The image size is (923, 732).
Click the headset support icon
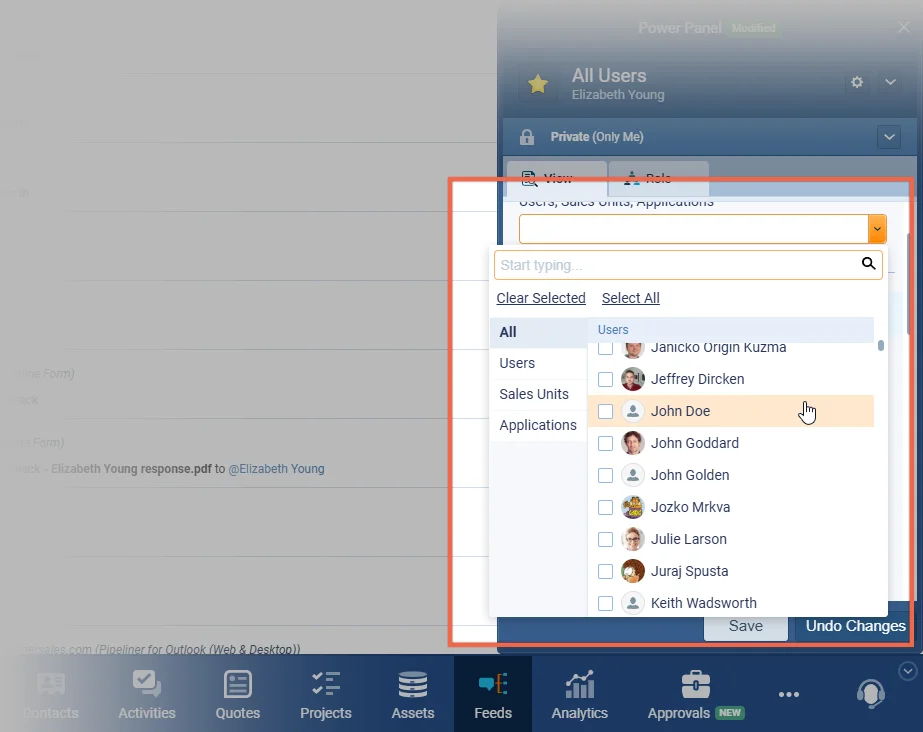tap(871, 694)
